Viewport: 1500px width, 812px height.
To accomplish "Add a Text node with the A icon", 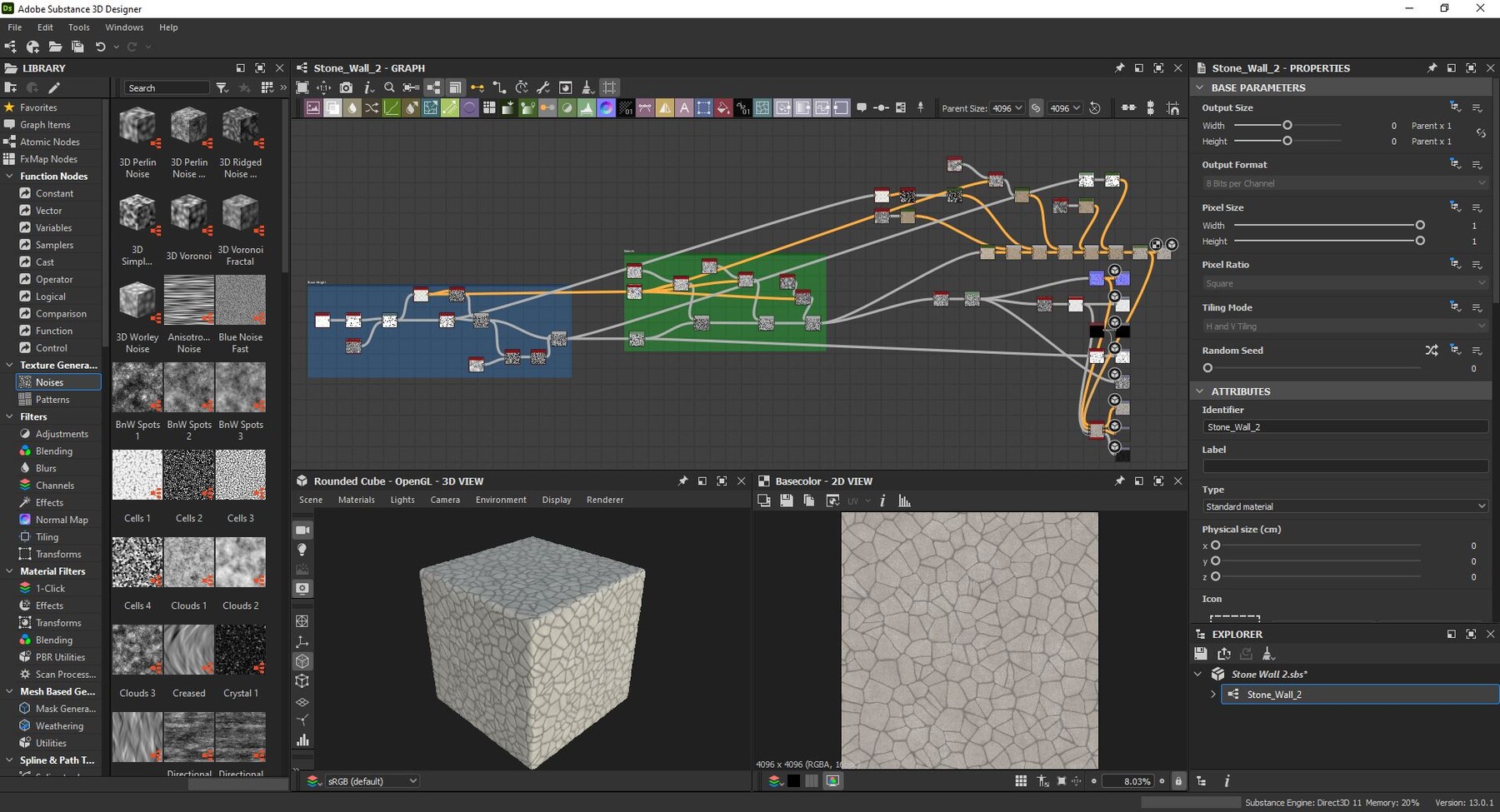I will tap(684, 107).
